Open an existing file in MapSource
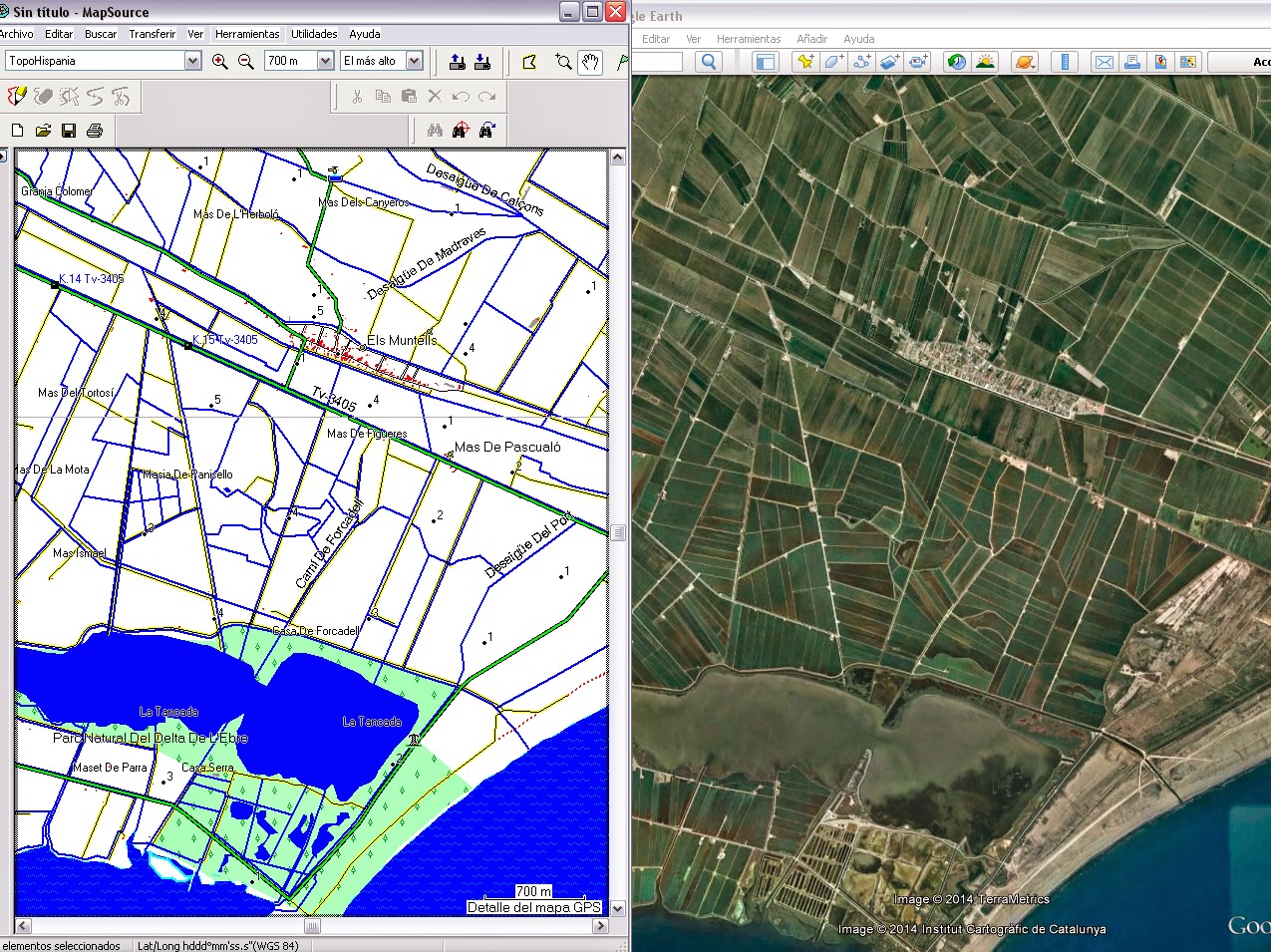1271x952 pixels. 44,129
